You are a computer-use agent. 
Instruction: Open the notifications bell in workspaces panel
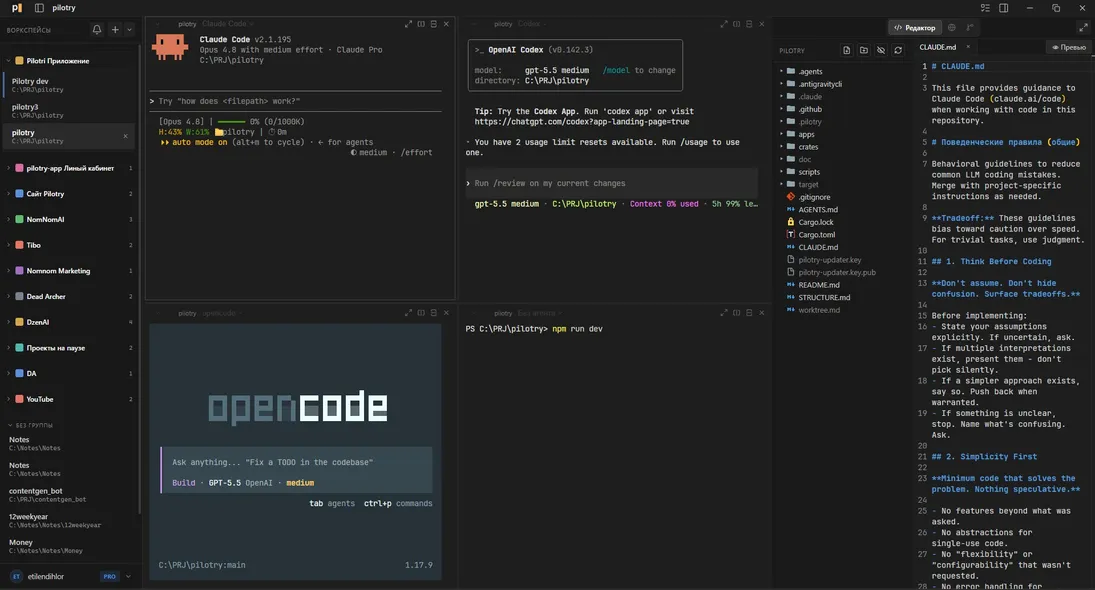pyautogui.click(x=97, y=29)
